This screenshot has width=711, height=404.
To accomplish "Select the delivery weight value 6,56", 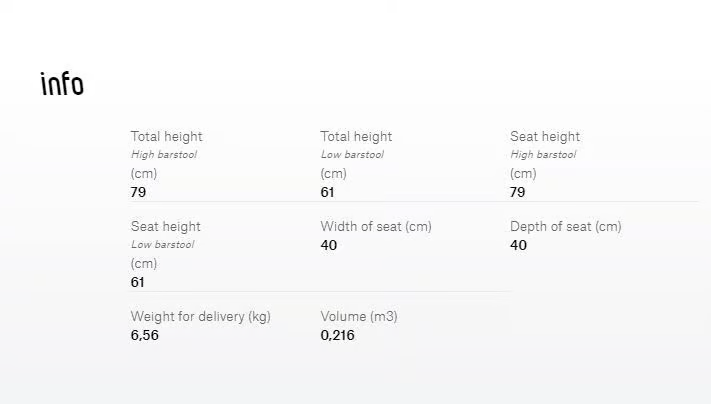I will pyautogui.click(x=145, y=336).
